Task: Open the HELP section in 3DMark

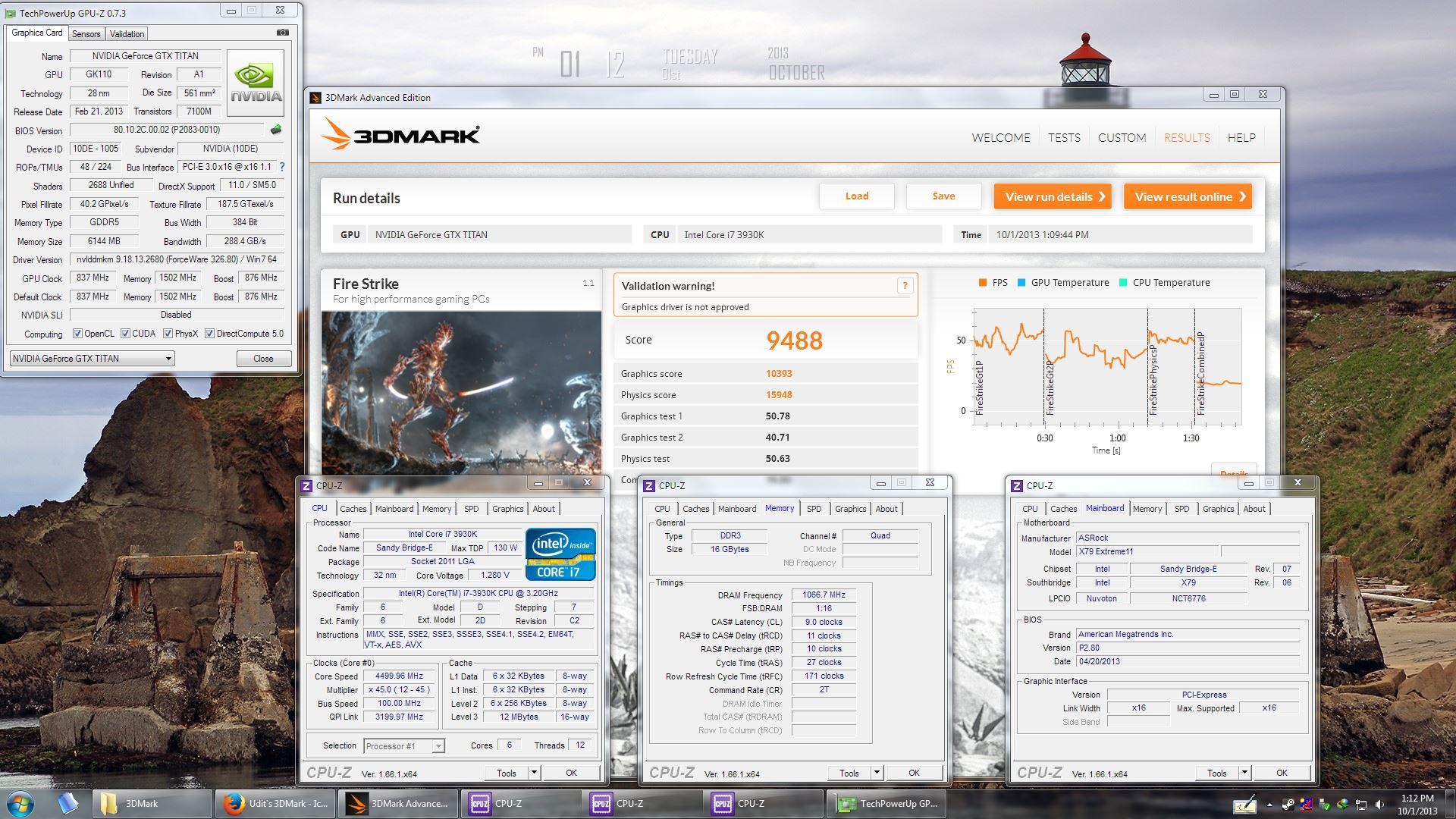Action: pyautogui.click(x=1241, y=137)
